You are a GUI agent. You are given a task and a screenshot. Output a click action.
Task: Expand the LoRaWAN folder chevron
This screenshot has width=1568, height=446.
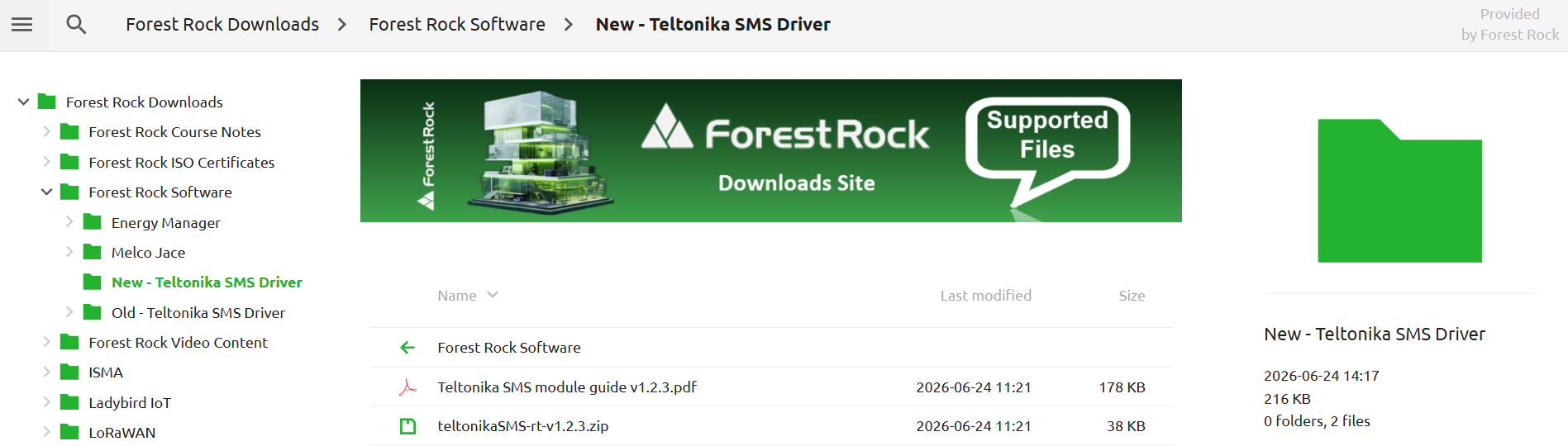(x=47, y=432)
